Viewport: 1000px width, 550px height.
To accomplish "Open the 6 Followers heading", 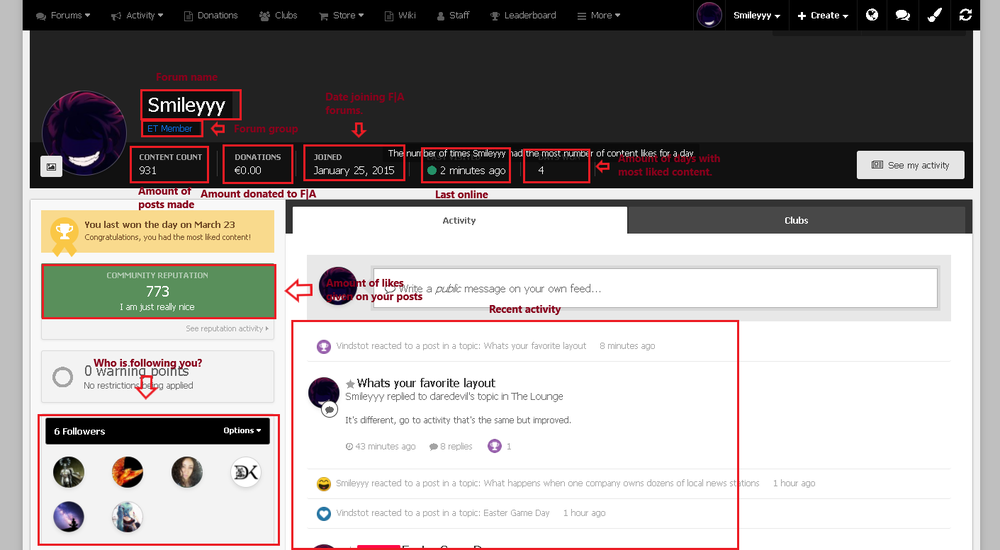I will tap(80, 431).
